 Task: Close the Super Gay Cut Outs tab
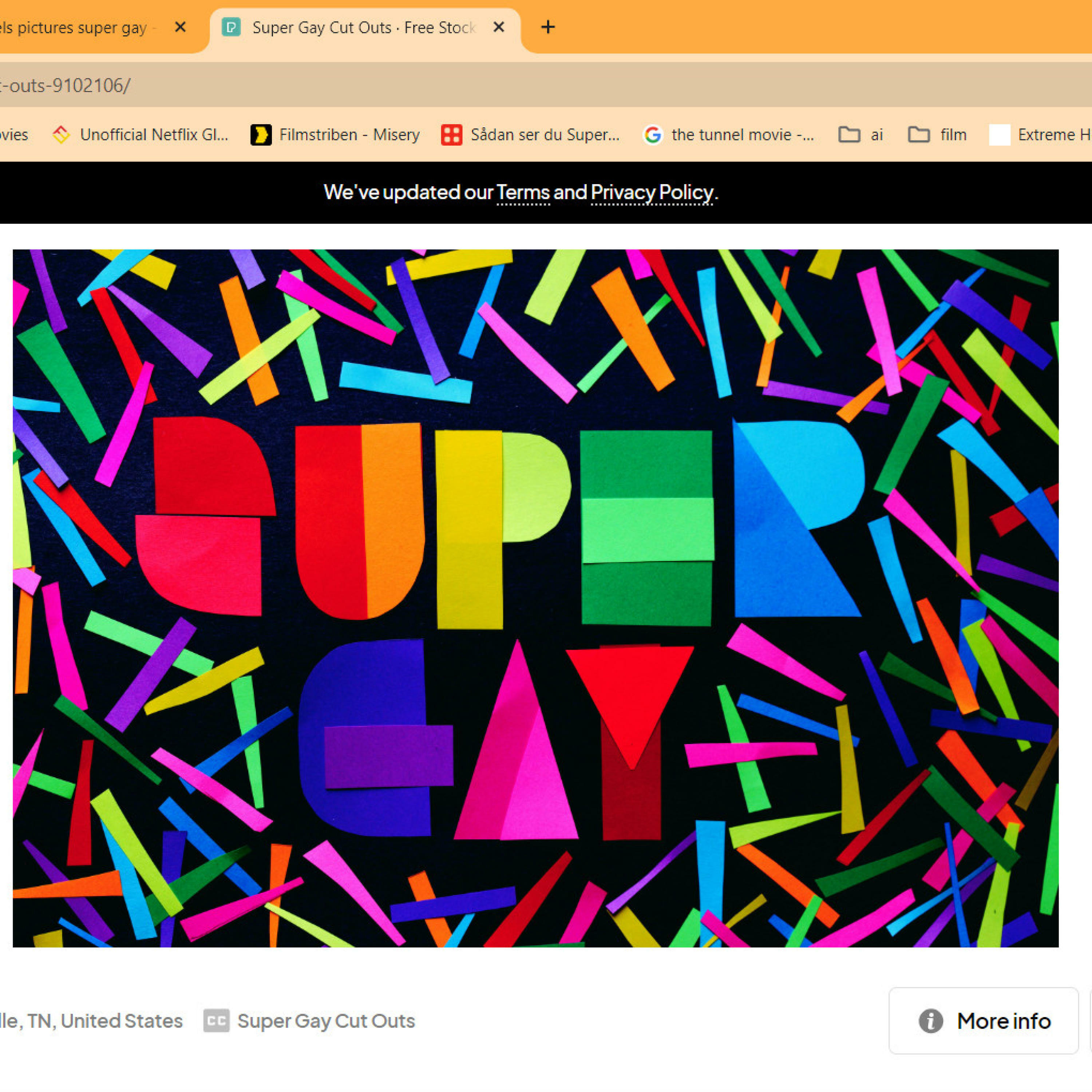[x=499, y=27]
